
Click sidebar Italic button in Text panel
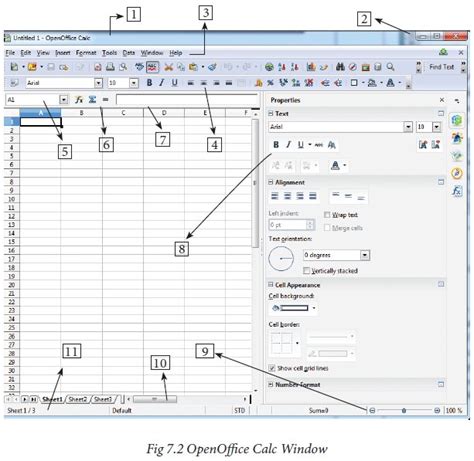288,145
